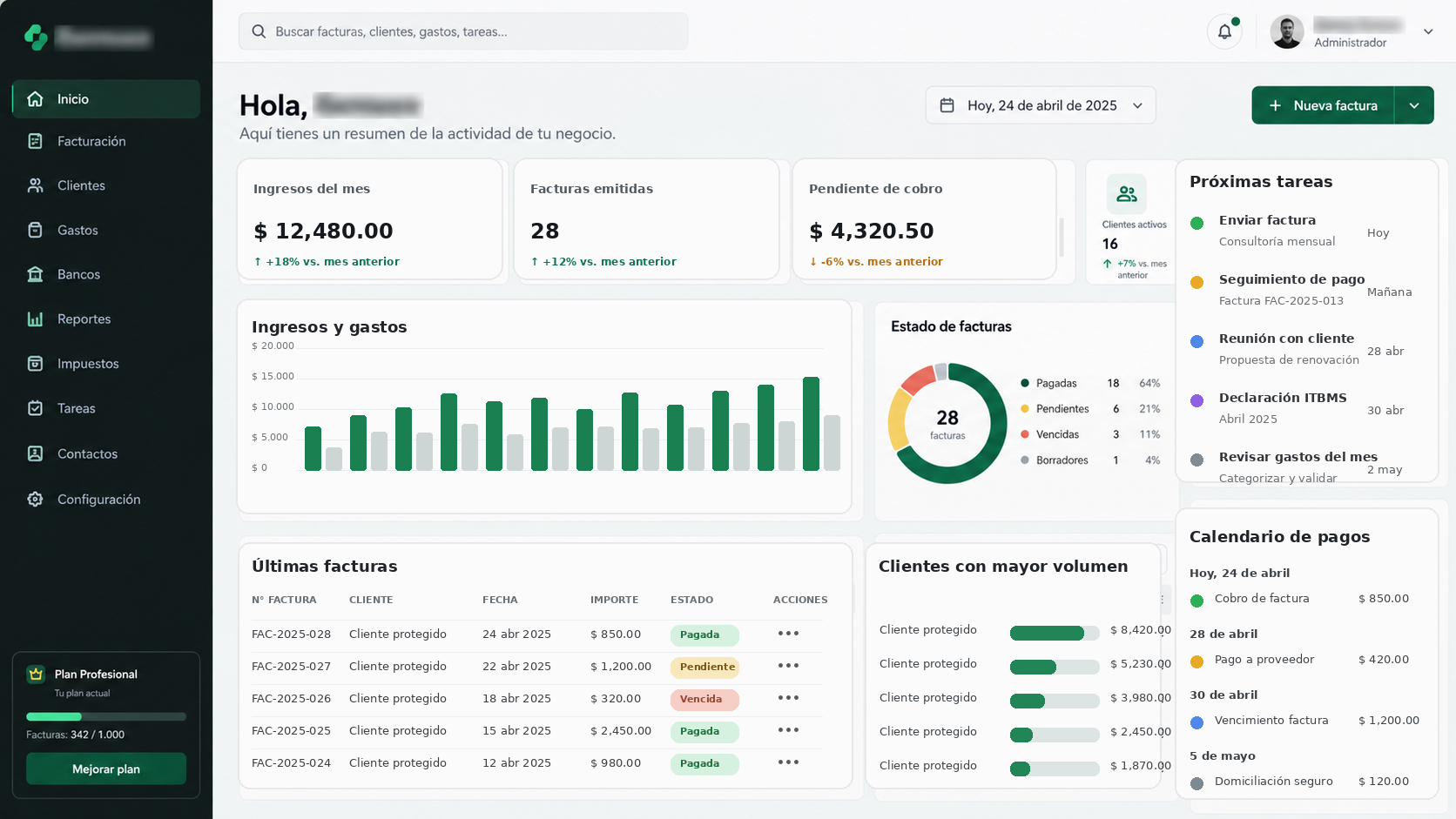Click the user avatar photo
The image size is (1456, 819).
(1286, 31)
